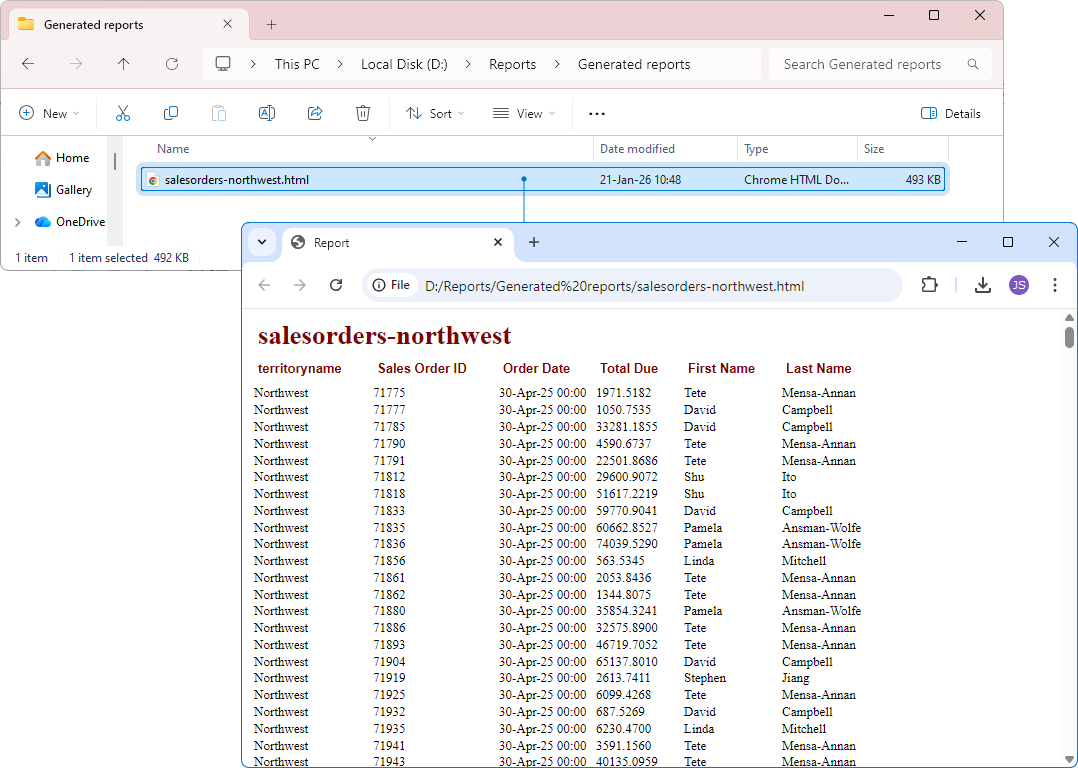Viewport: 1078px width, 768px height.
Task: Go back in File Explorer navigation
Action: coord(28,64)
